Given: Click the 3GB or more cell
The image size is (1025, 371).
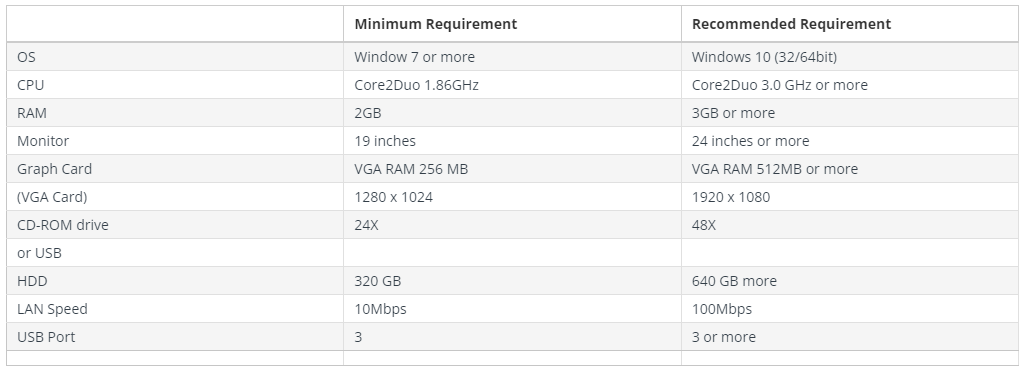Looking at the screenshot, I should [733, 113].
